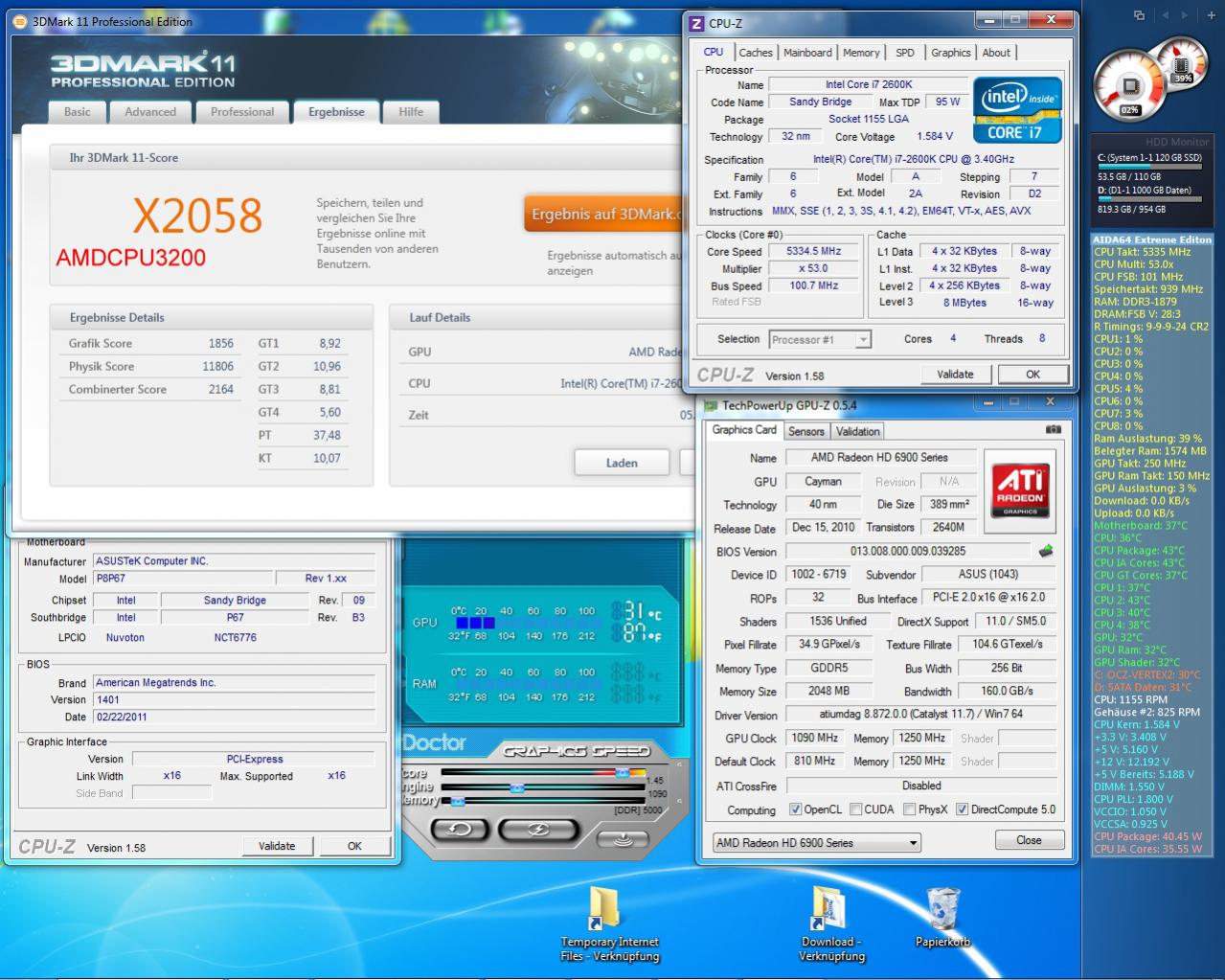Click Validate in the upper CPU-Z window
This screenshot has height=980, width=1225.
pos(955,375)
